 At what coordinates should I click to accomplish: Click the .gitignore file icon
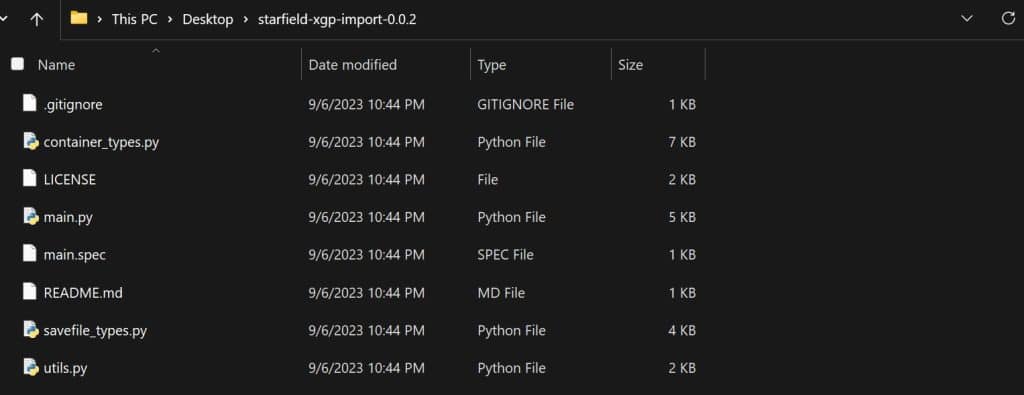tap(29, 103)
